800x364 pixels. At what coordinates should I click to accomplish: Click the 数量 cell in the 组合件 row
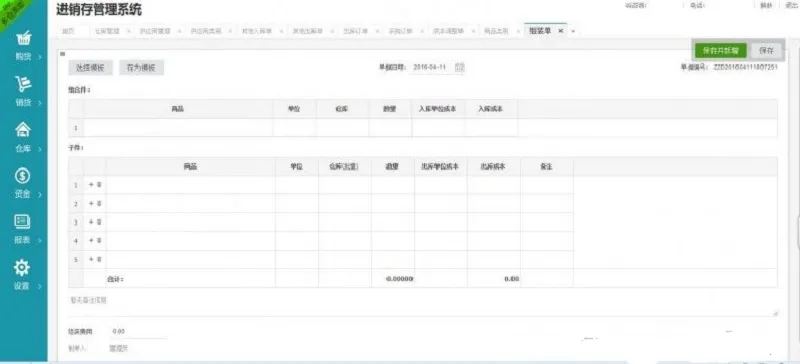point(390,128)
